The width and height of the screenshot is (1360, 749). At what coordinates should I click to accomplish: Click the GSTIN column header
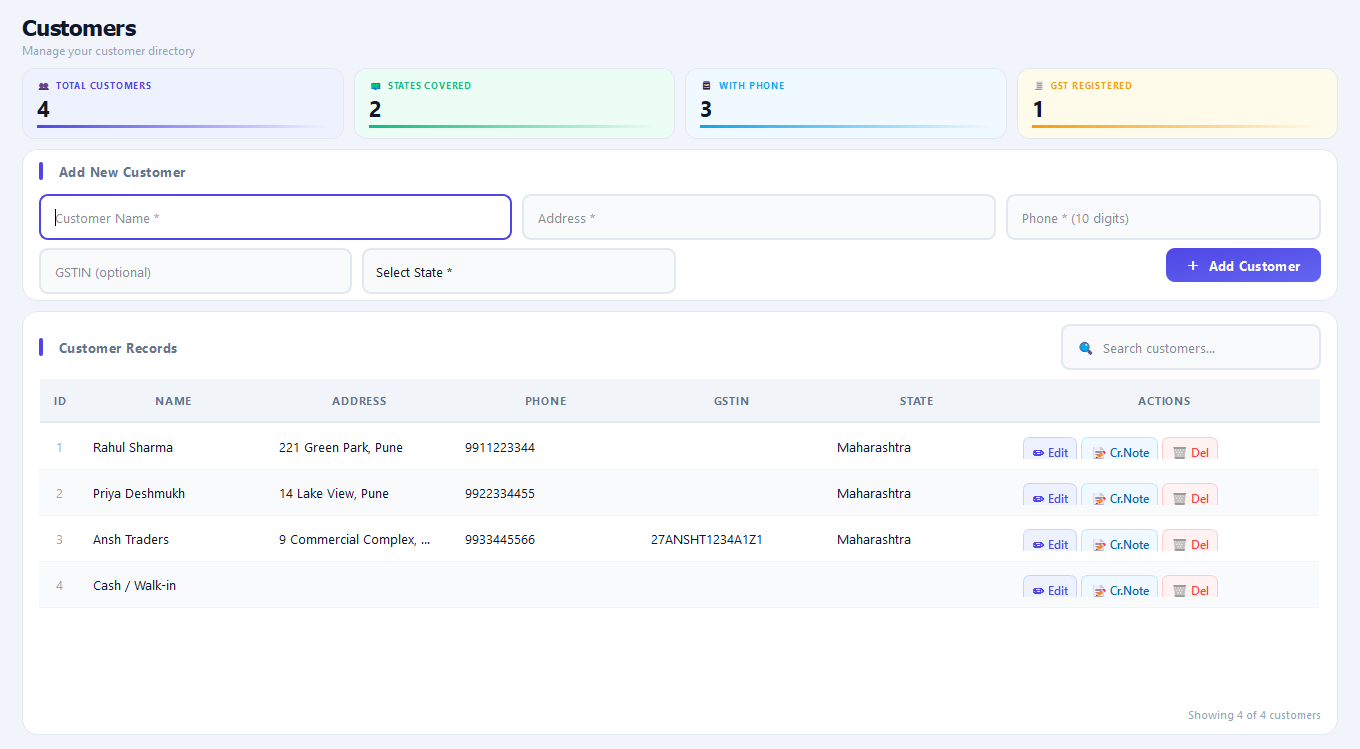[731, 401]
